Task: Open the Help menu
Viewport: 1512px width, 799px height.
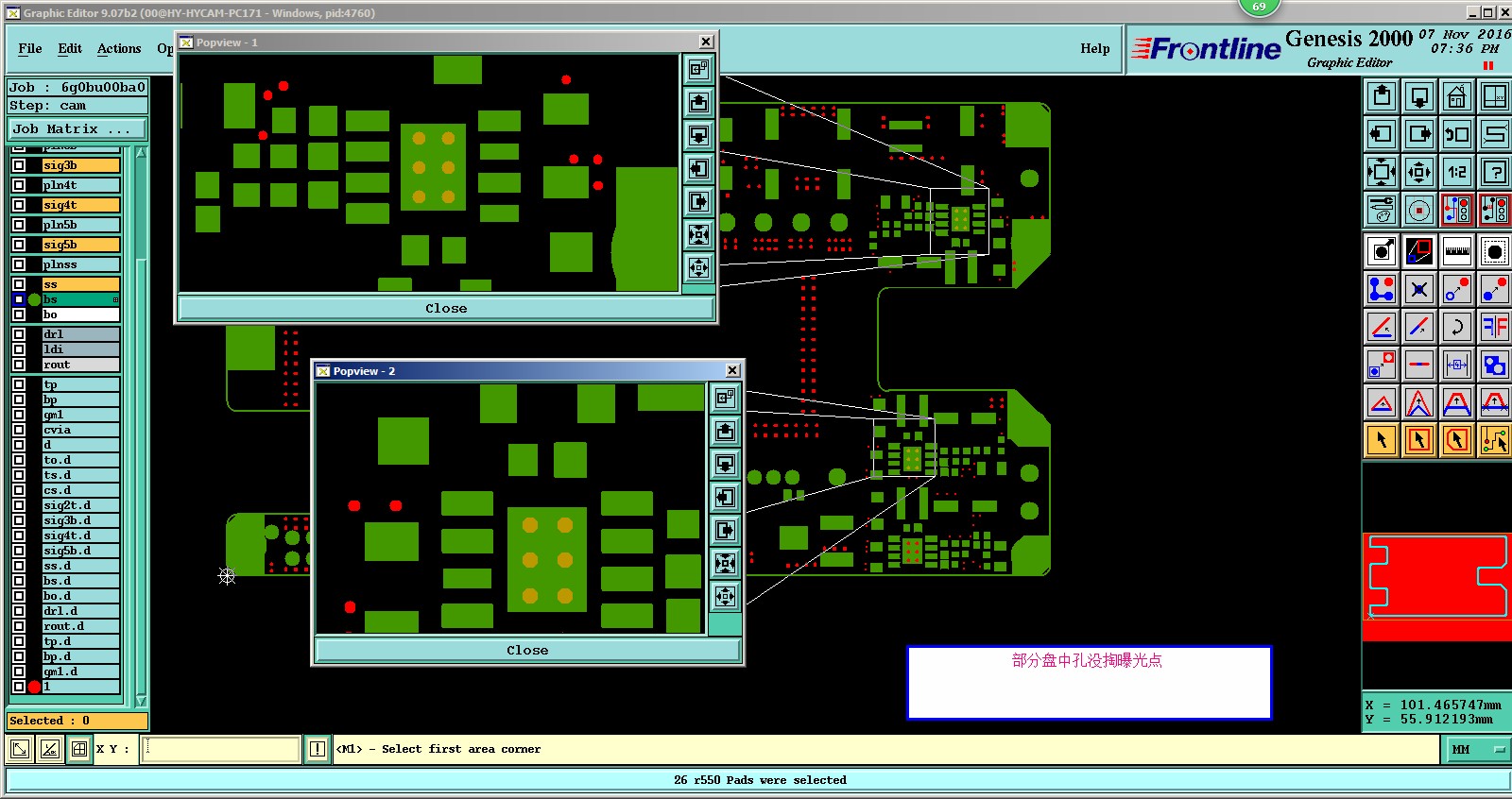Action: (1095, 49)
